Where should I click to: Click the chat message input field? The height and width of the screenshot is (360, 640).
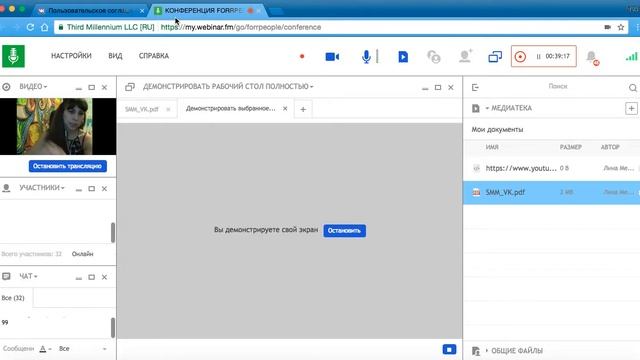(x=18, y=349)
